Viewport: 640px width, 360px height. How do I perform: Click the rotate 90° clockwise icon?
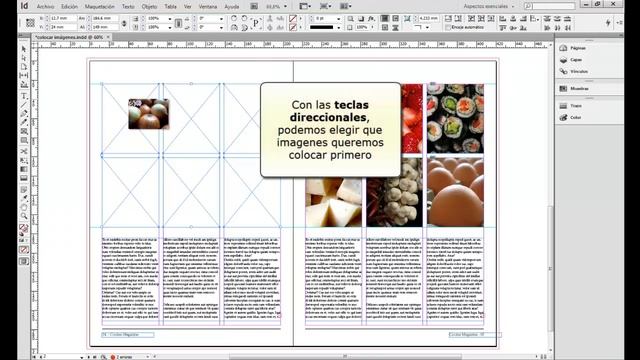point(234,19)
